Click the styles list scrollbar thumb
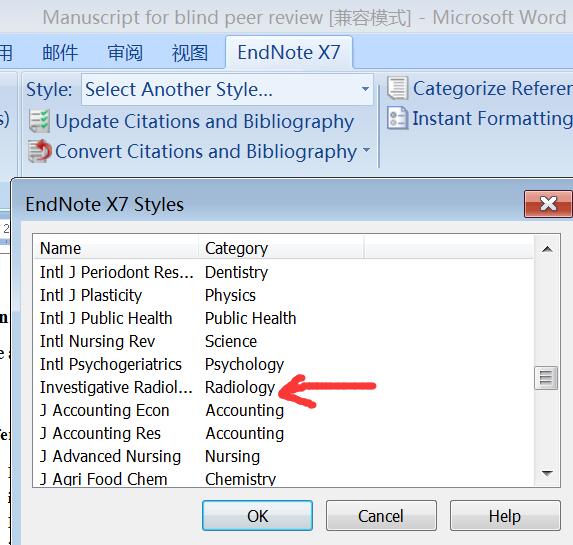Image resolution: width=573 pixels, height=545 pixels. [546, 378]
